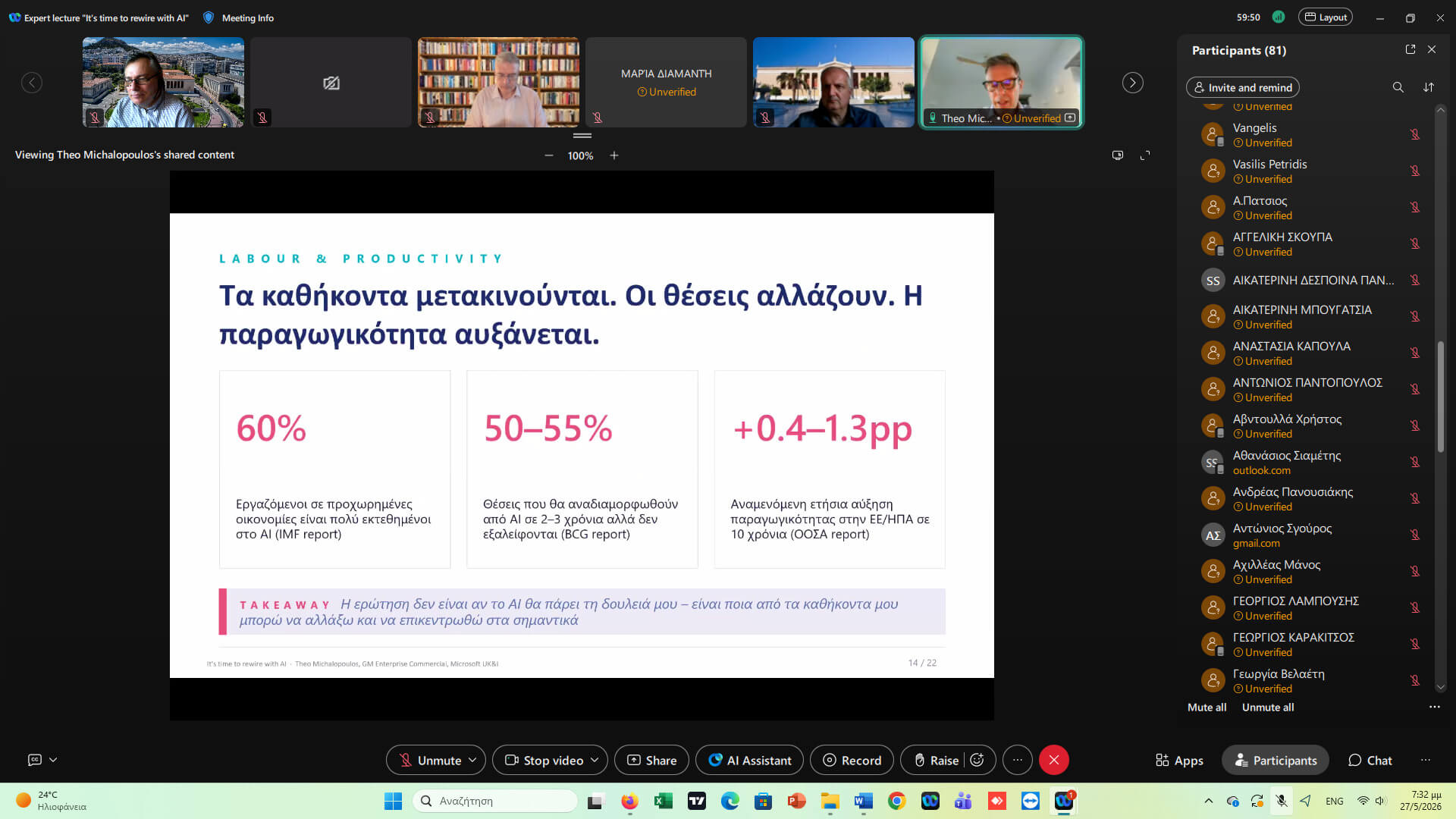The width and height of the screenshot is (1456, 819).
Task: Enter full screen for shared content
Action: tap(1145, 155)
